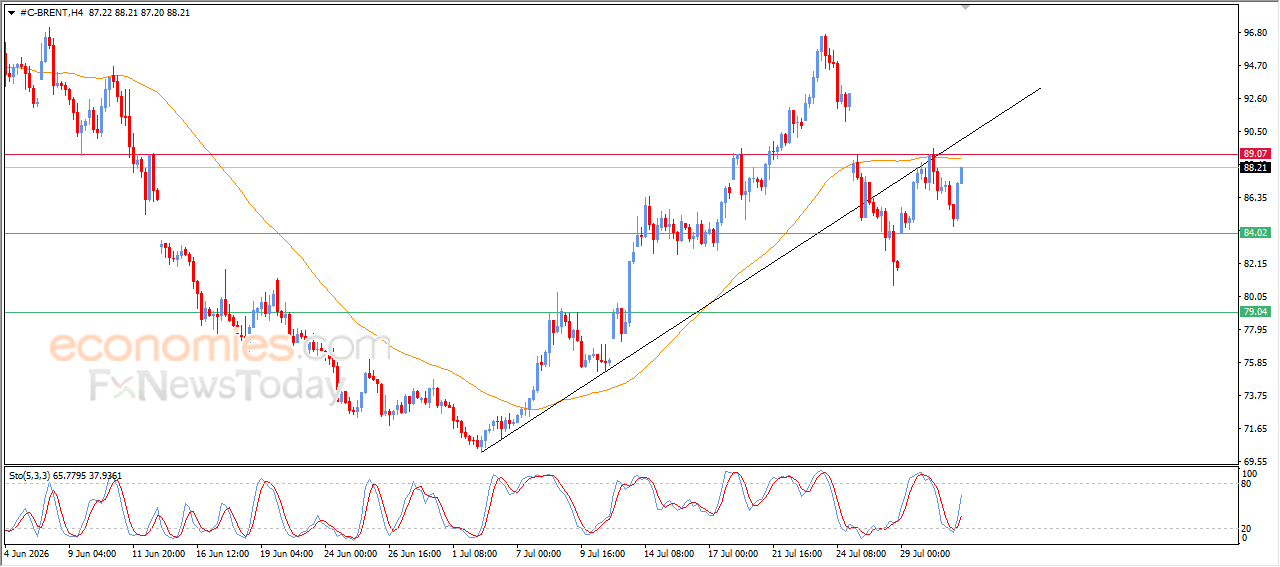Click the 100 level on stochastic scale
1280x567 pixels.
pos(1250,472)
